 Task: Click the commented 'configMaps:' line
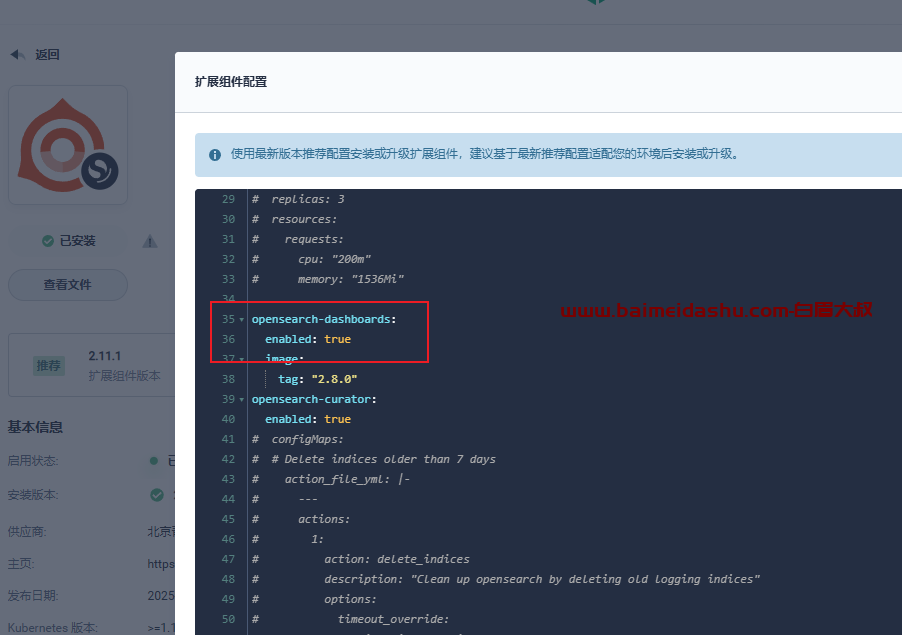tap(297, 439)
